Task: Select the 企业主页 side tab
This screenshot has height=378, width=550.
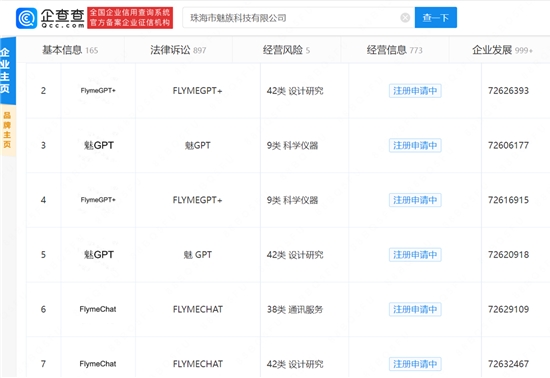Action: click(7, 71)
